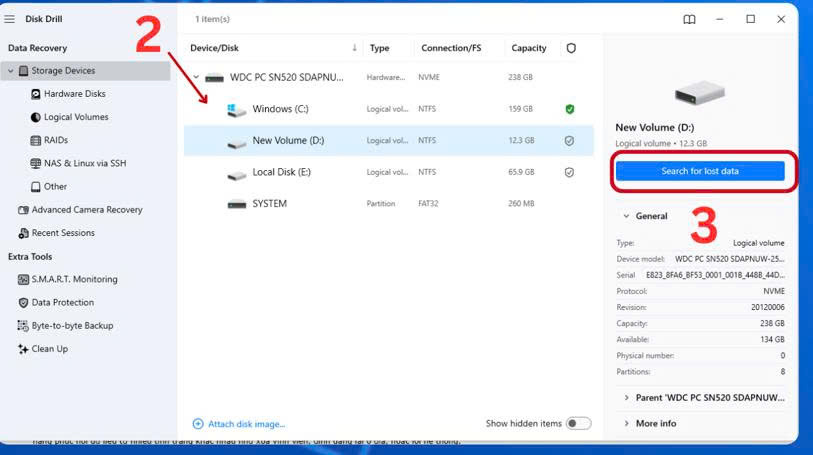Sort by Device/Disk column header
Screen dimensions: 813x455
pos(214,48)
